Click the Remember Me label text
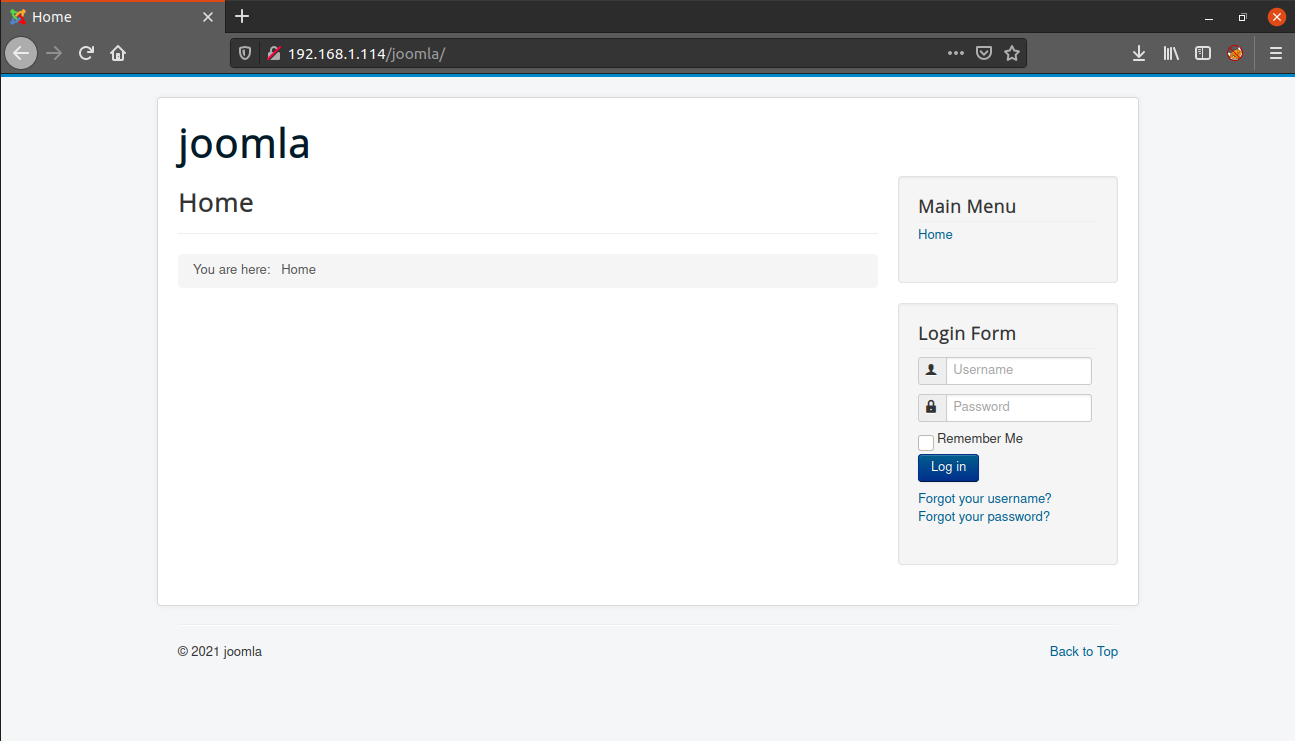 pyautogui.click(x=980, y=439)
